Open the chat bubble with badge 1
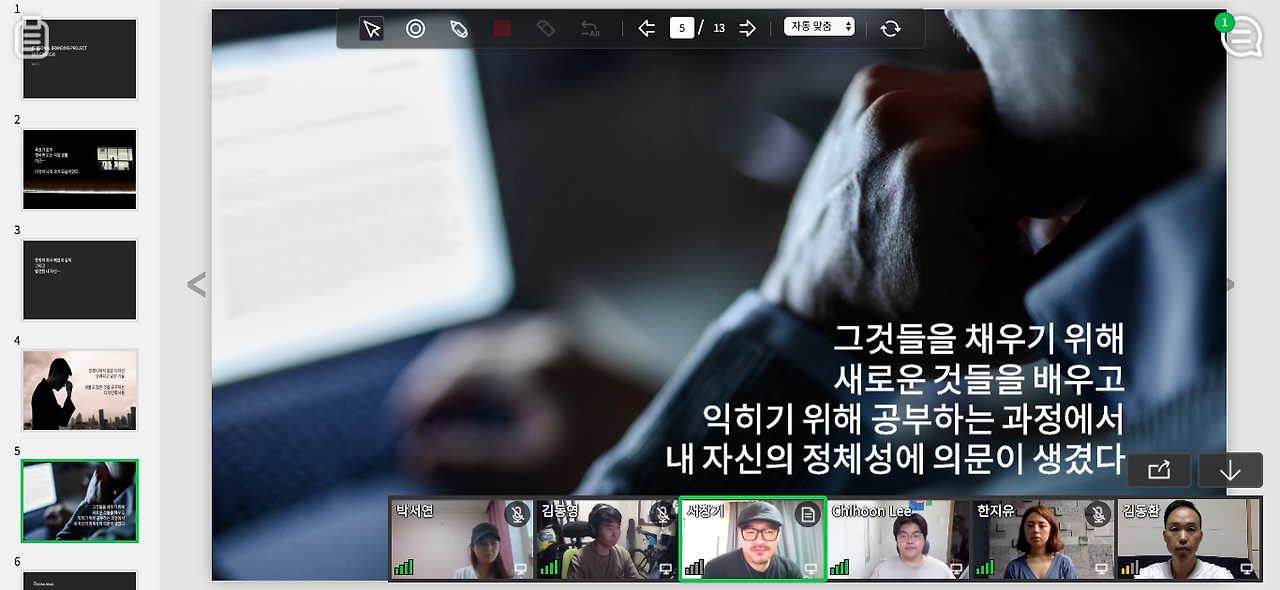Viewport: 1280px width, 590px height. (x=1241, y=37)
